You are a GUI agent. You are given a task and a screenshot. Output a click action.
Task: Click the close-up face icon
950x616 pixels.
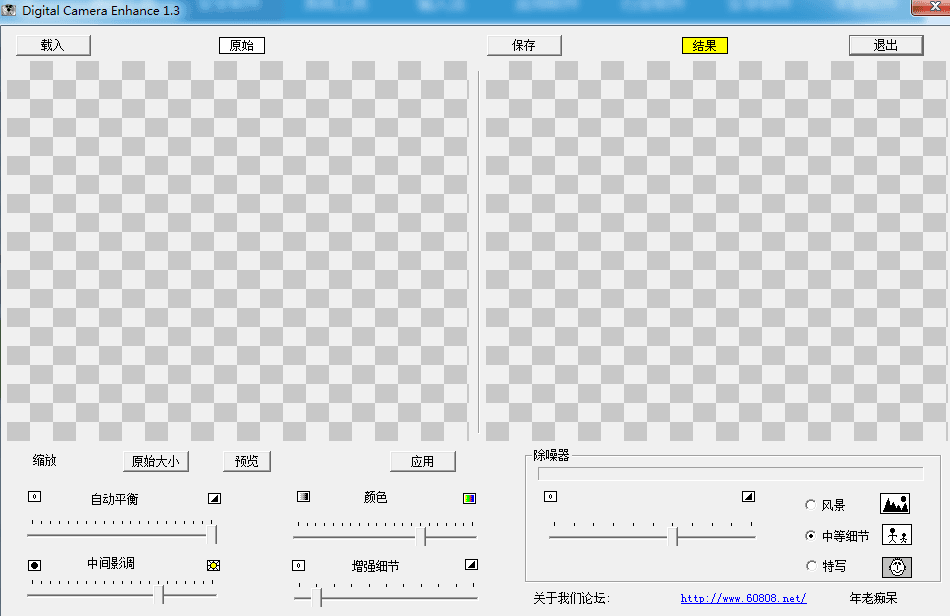[x=896, y=566]
